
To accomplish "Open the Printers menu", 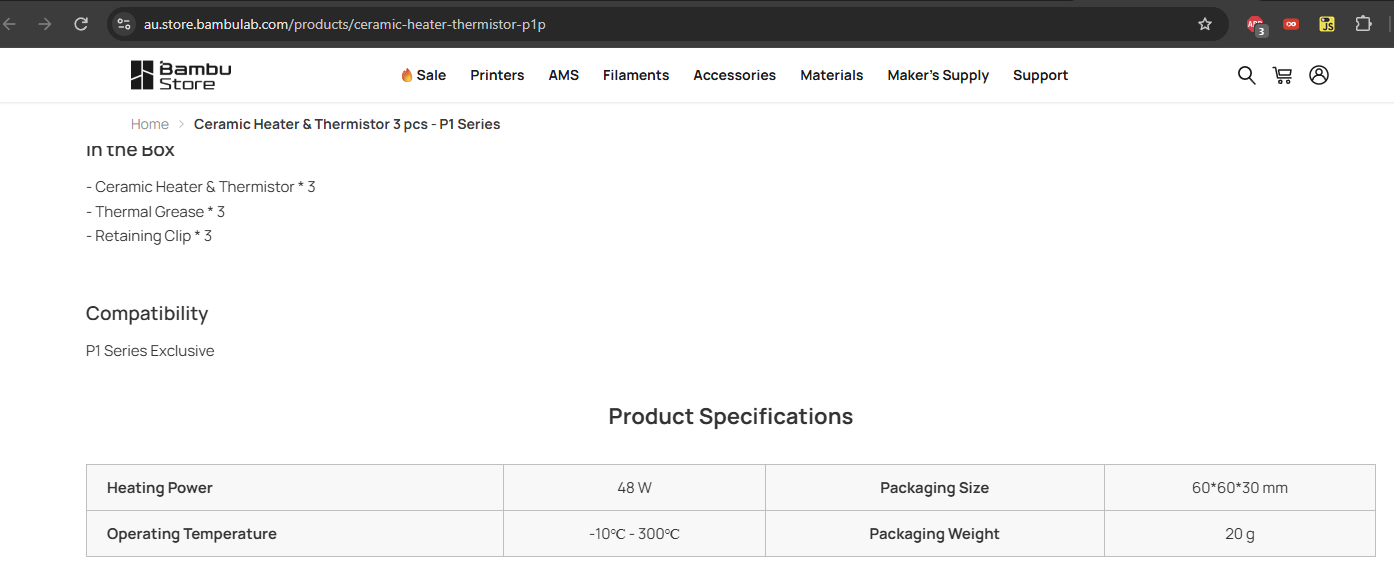I will [497, 75].
